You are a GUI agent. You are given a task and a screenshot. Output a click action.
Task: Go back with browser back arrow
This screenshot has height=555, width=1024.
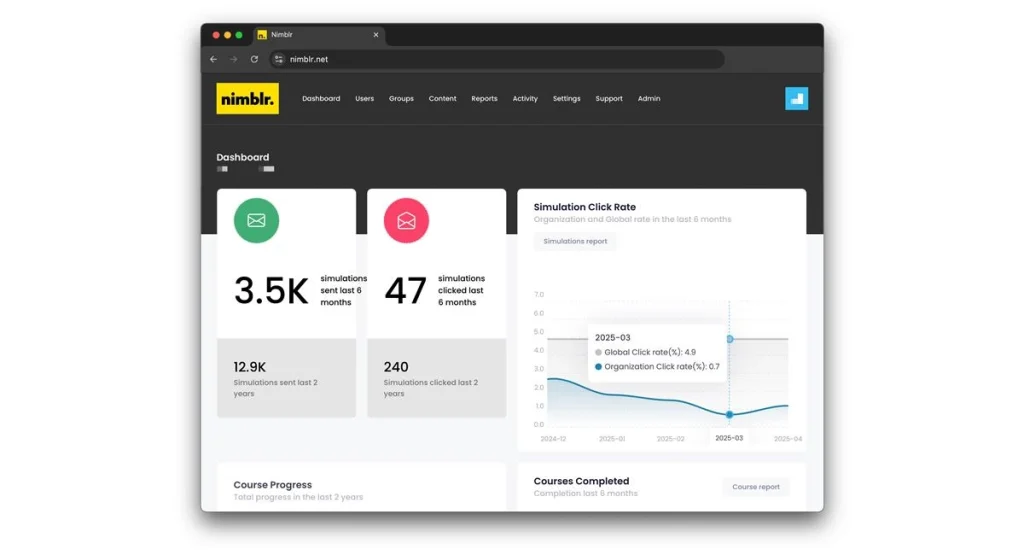click(214, 59)
